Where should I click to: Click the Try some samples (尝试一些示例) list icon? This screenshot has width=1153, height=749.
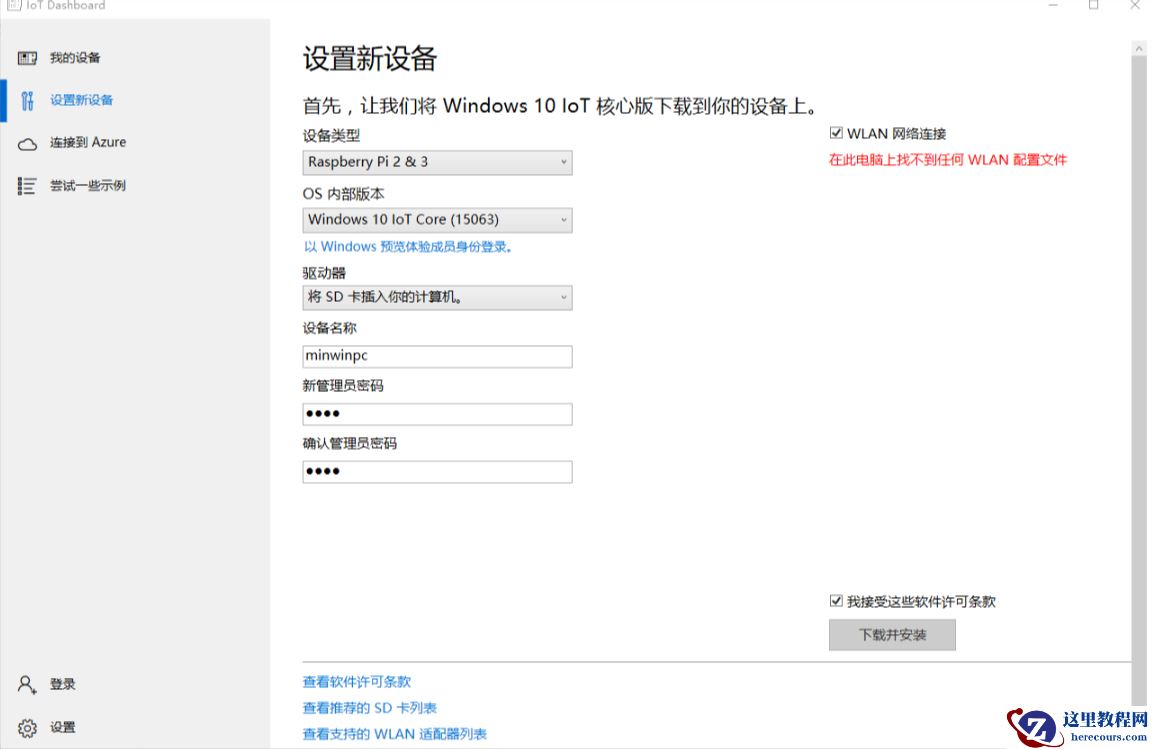click(27, 186)
